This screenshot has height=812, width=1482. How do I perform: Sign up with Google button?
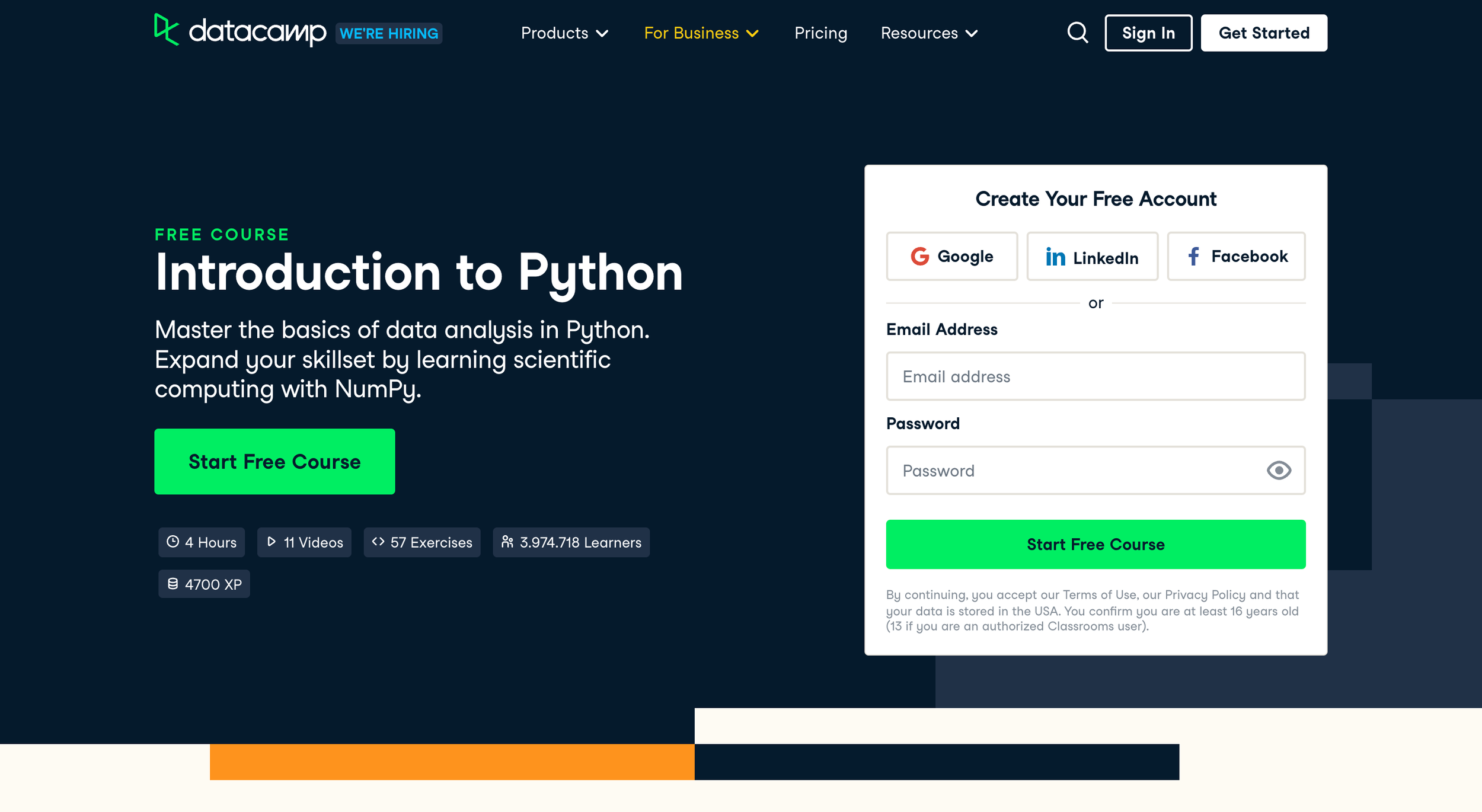tap(952, 256)
